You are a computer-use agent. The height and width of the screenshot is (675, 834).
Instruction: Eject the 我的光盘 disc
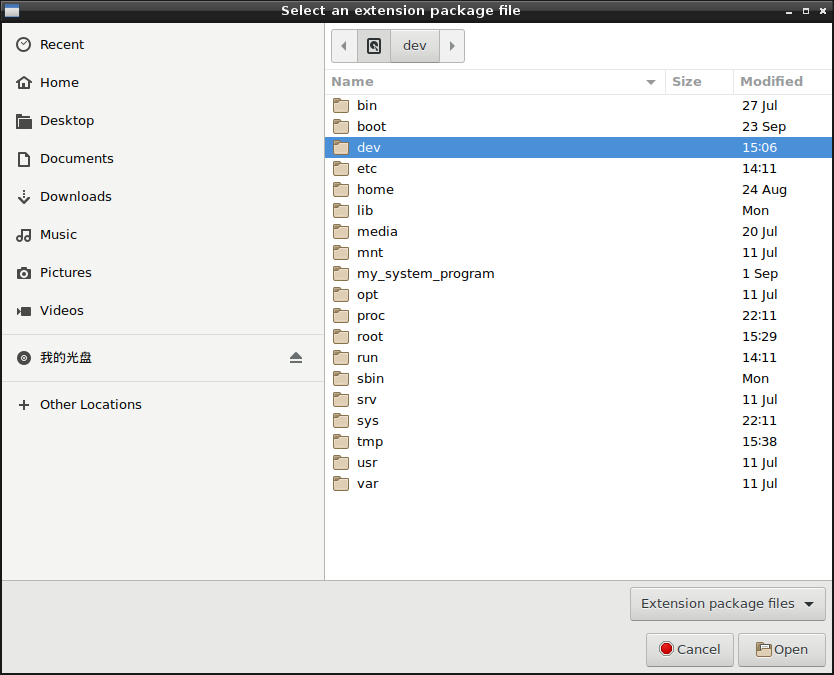click(296, 358)
